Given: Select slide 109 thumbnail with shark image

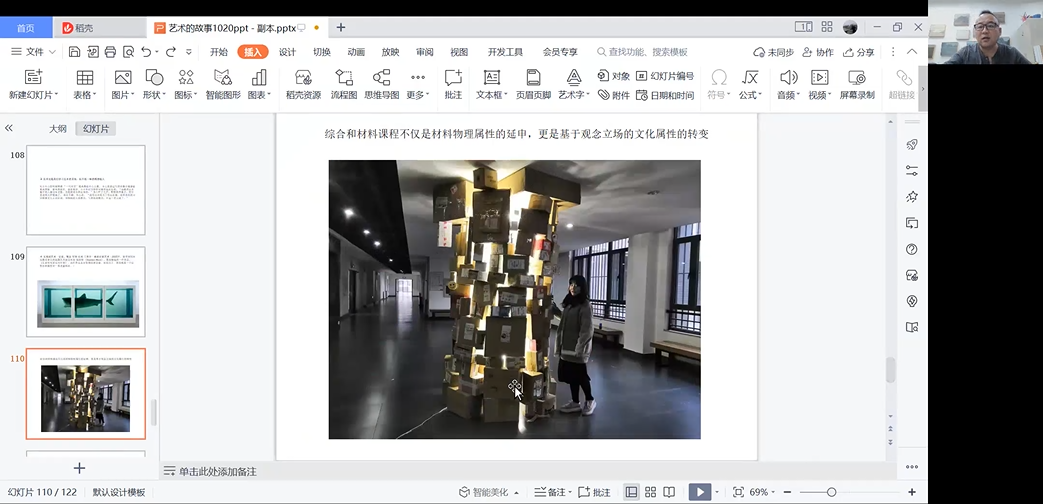Looking at the screenshot, I should pyautogui.click(x=85, y=292).
